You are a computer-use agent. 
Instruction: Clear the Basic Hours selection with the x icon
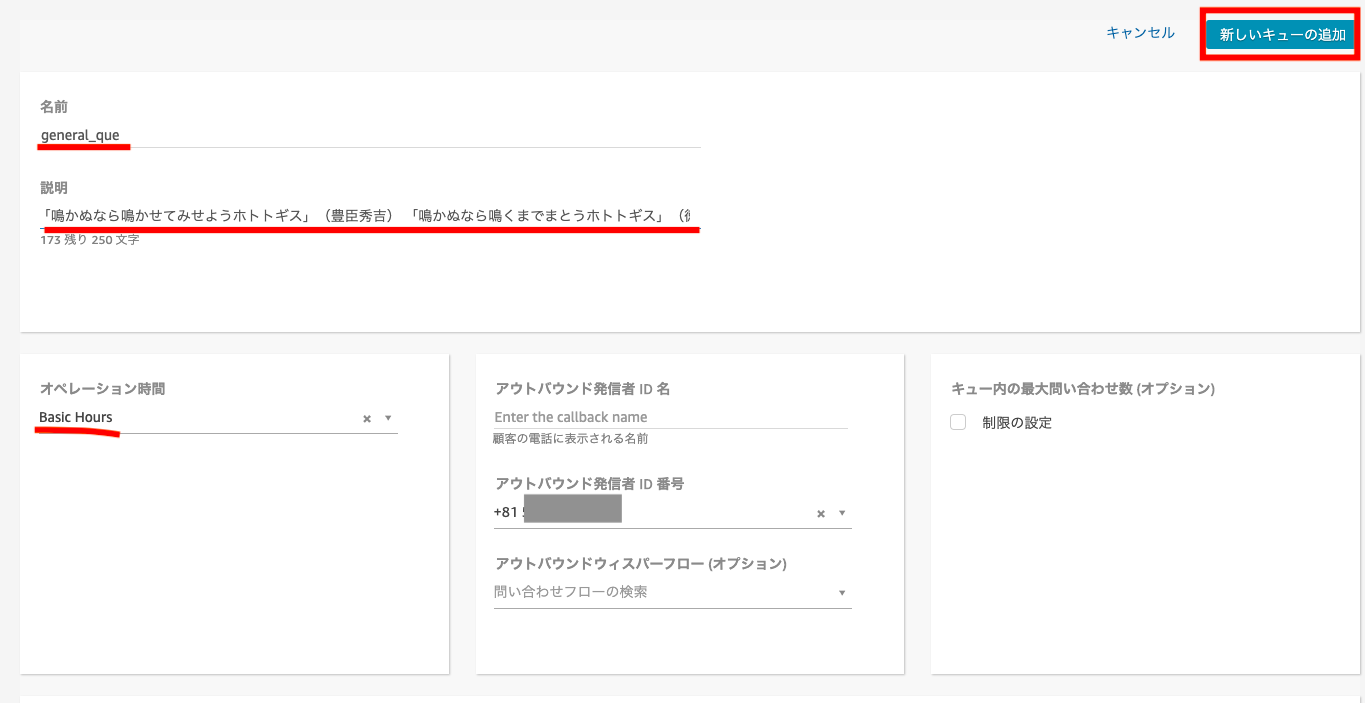pos(365,417)
